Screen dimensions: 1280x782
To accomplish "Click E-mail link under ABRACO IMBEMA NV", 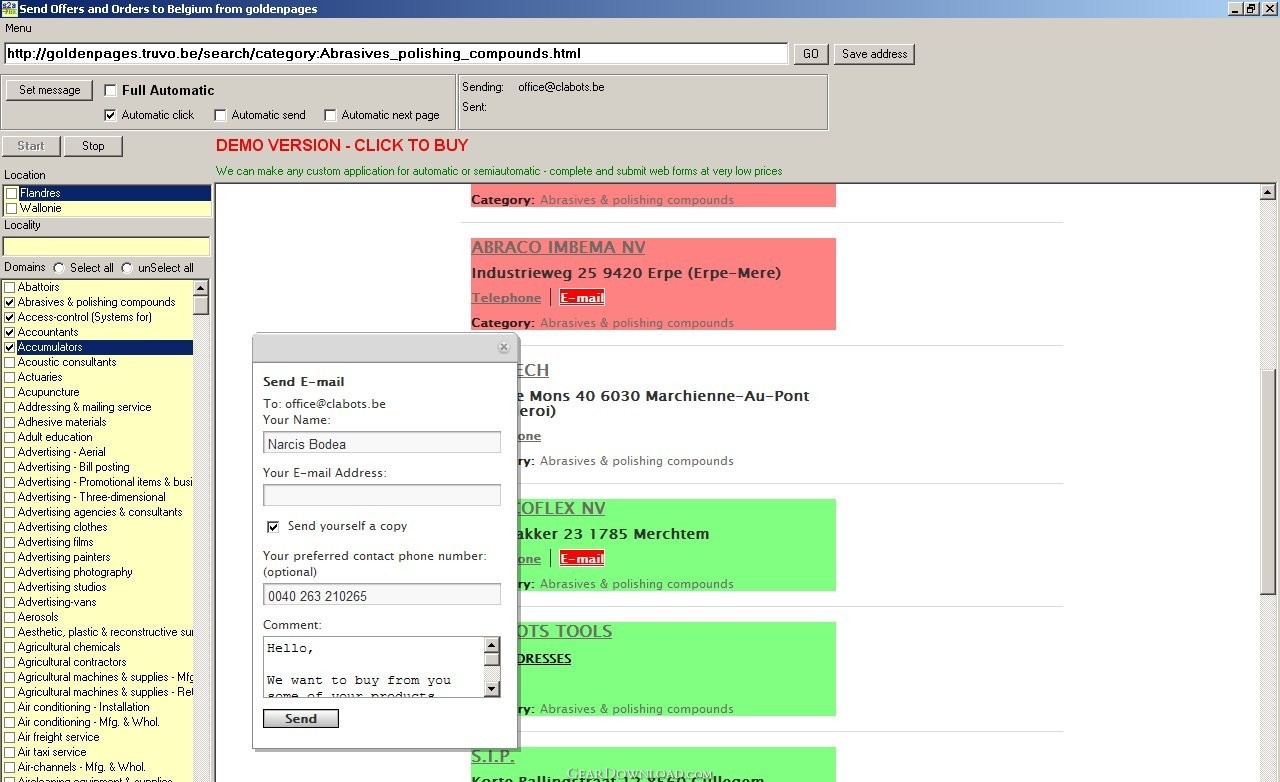I will pyautogui.click(x=582, y=298).
